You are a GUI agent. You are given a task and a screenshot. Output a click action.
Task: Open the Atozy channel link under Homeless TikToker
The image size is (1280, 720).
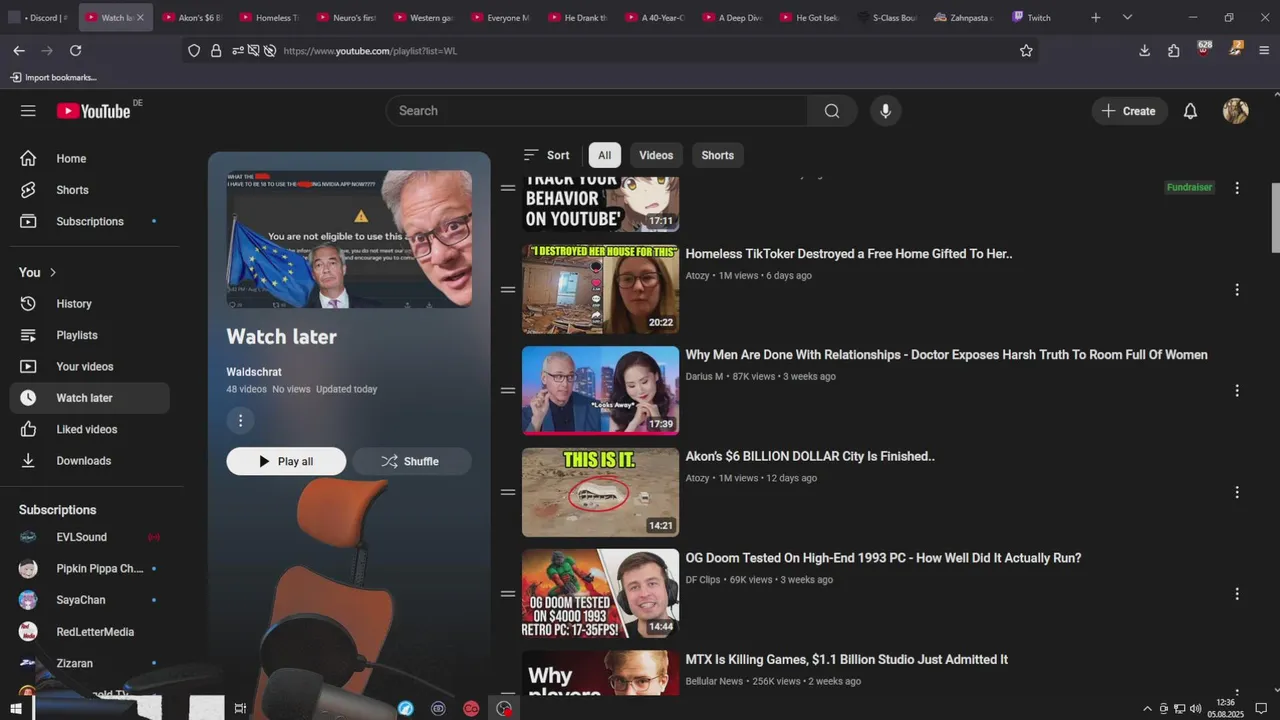click(x=697, y=275)
